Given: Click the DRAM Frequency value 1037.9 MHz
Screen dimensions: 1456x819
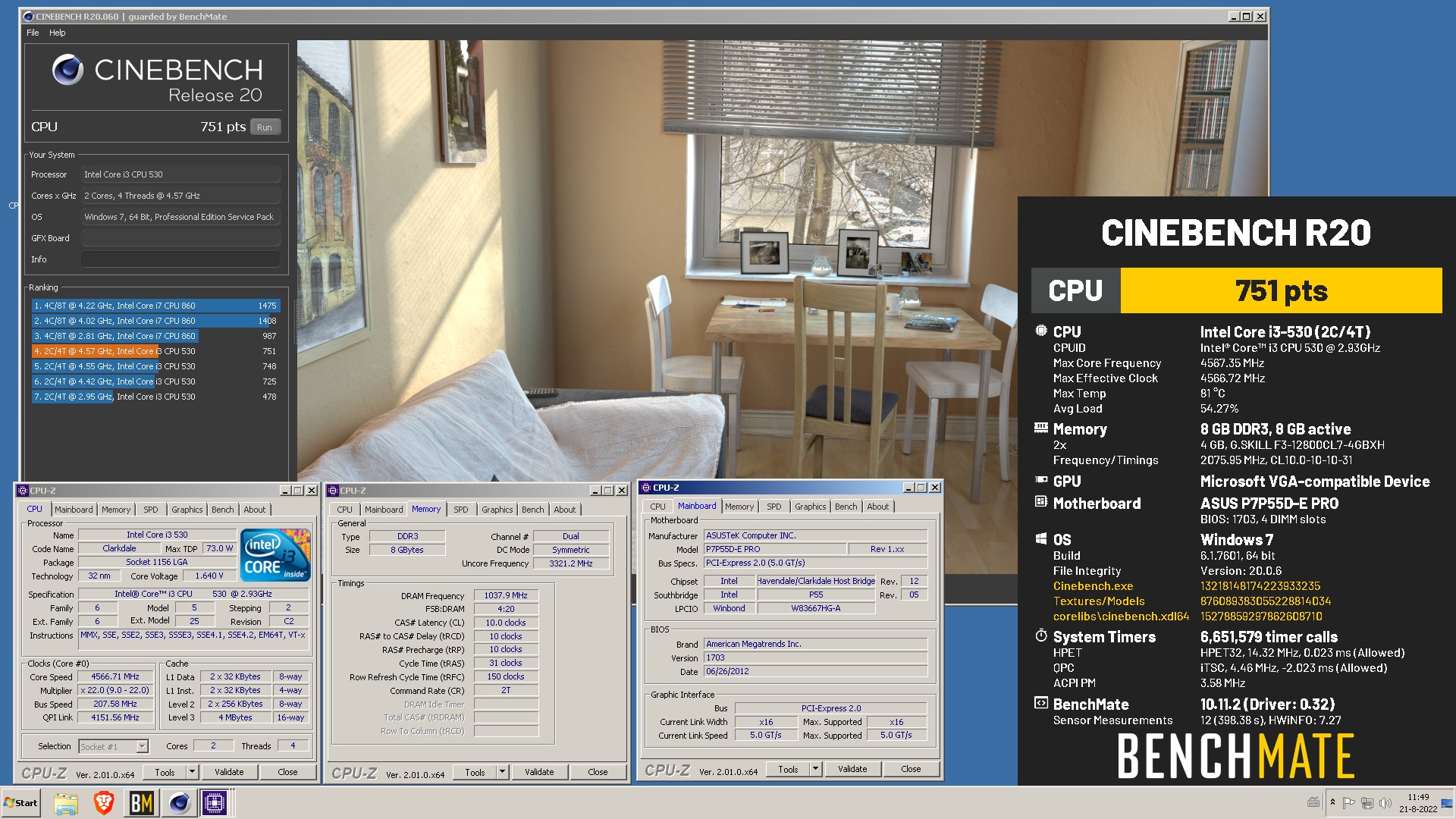Looking at the screenshot, I should 506,596.
